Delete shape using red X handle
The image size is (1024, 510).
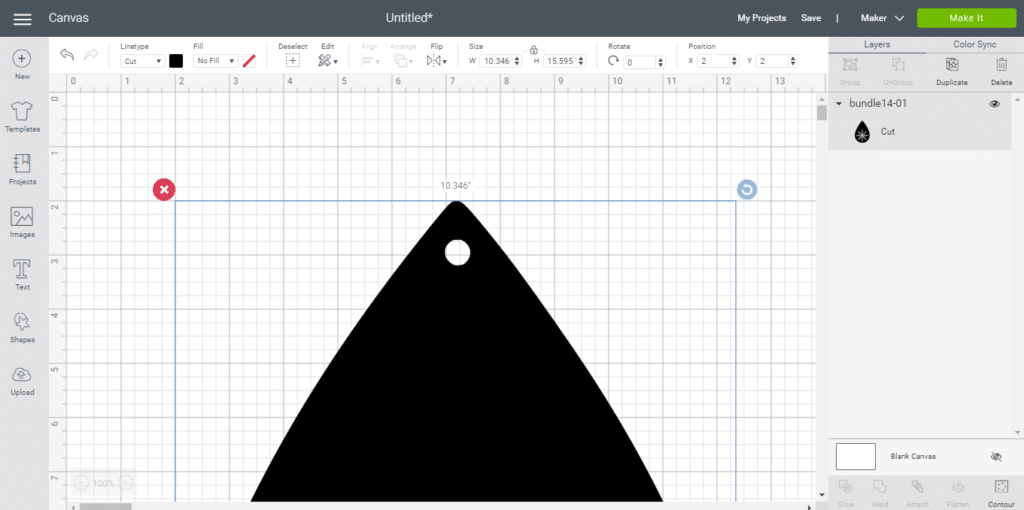tap(164, 189)
